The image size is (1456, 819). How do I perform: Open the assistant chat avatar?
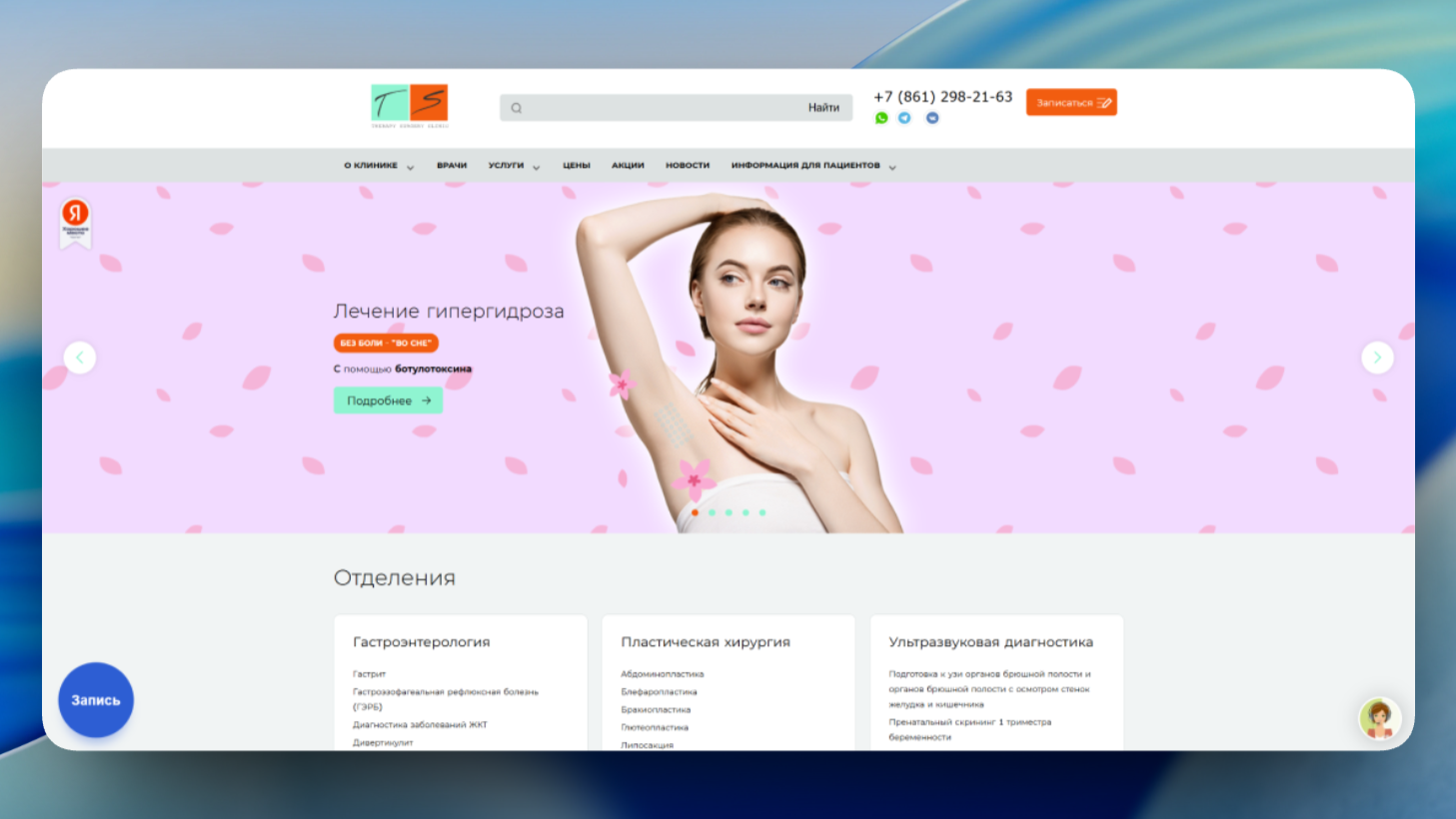click(x=1379, y=718)
